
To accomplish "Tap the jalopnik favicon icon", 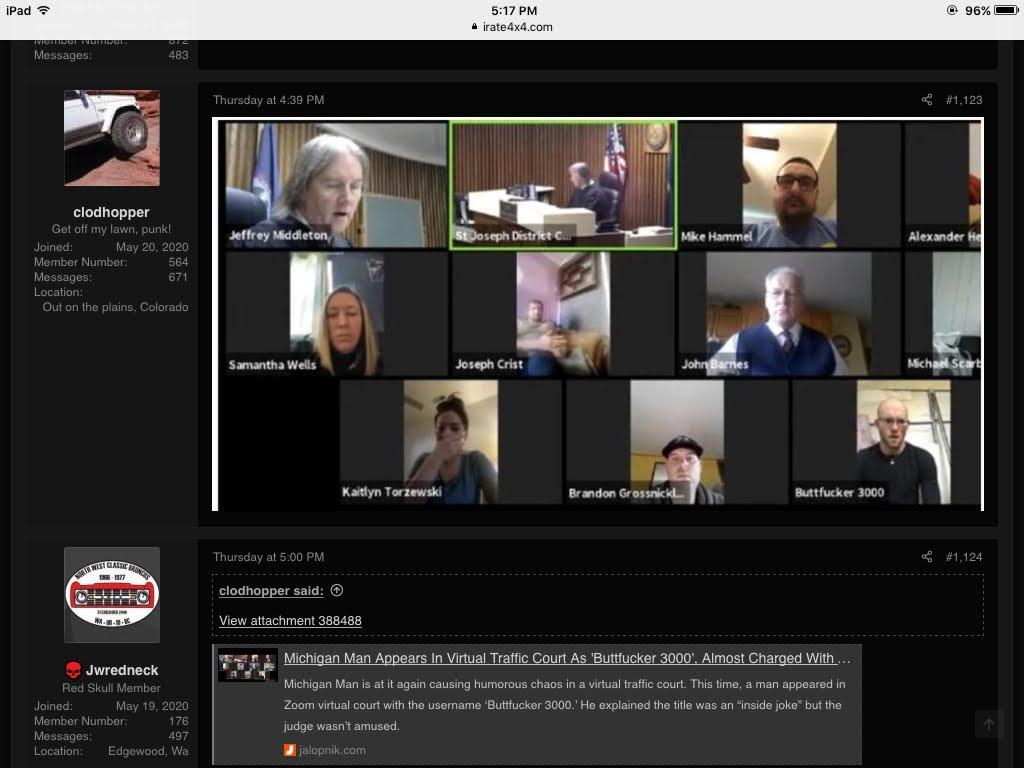I will (x=289, y=750).
